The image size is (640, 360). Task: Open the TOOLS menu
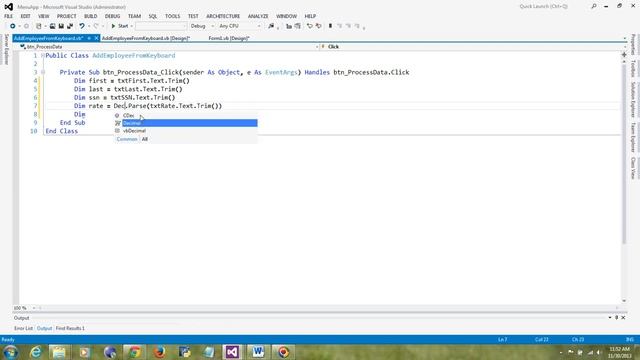[172, 16]
